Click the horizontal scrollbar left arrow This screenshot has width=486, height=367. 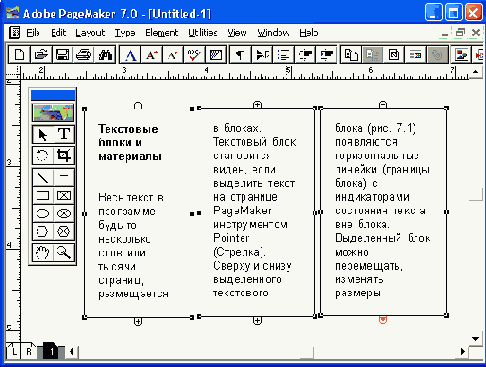(71, 351)
